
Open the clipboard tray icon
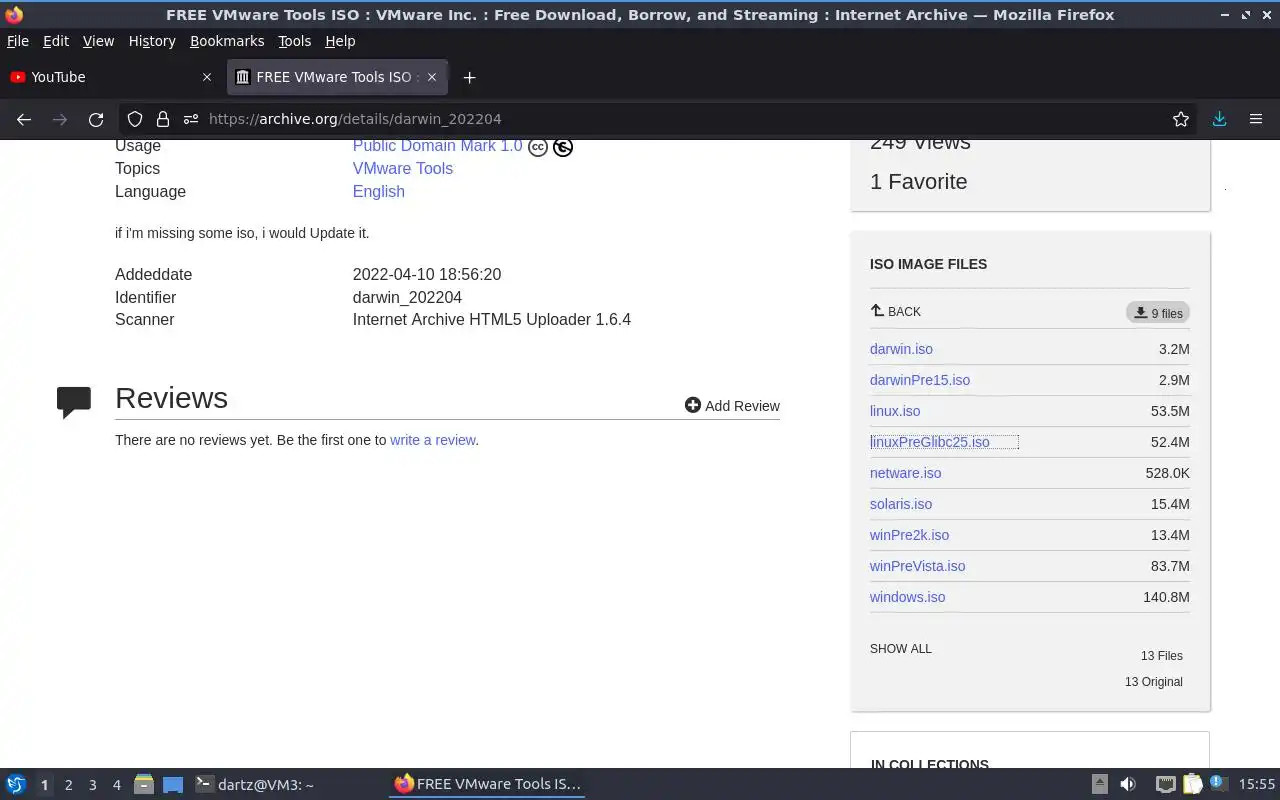[x=1192, y=785]
